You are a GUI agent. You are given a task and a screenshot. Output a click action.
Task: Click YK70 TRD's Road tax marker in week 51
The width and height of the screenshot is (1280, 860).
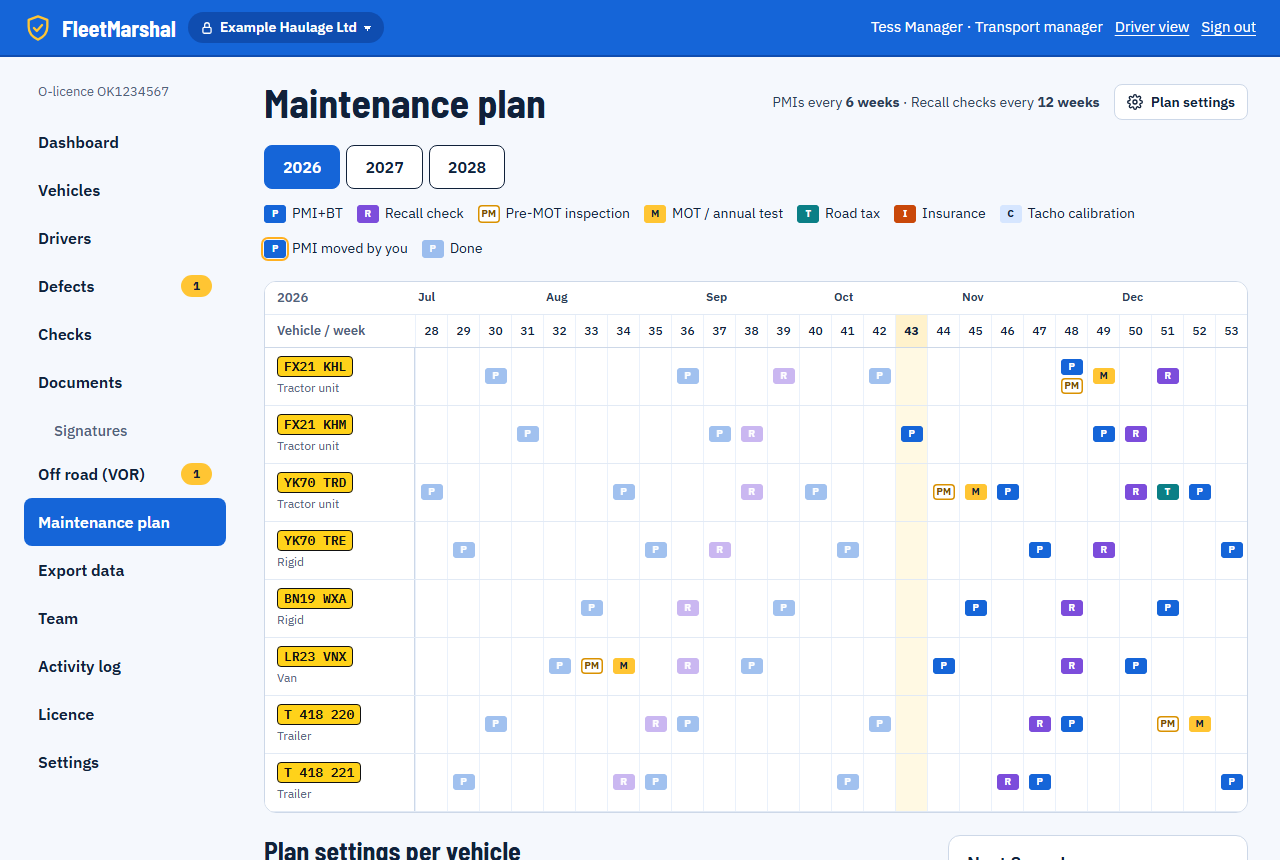point(1168,492)
